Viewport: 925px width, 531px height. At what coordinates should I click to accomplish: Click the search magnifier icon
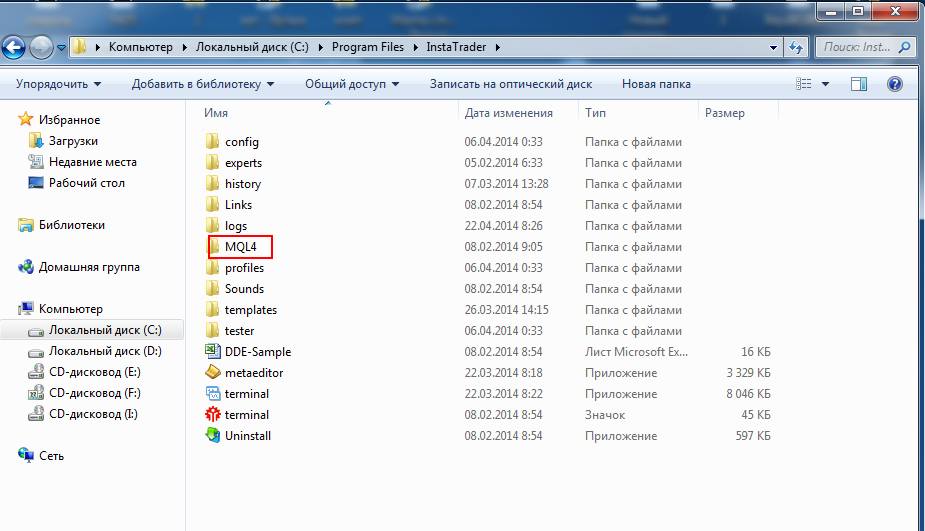click(x=904, y=47)
